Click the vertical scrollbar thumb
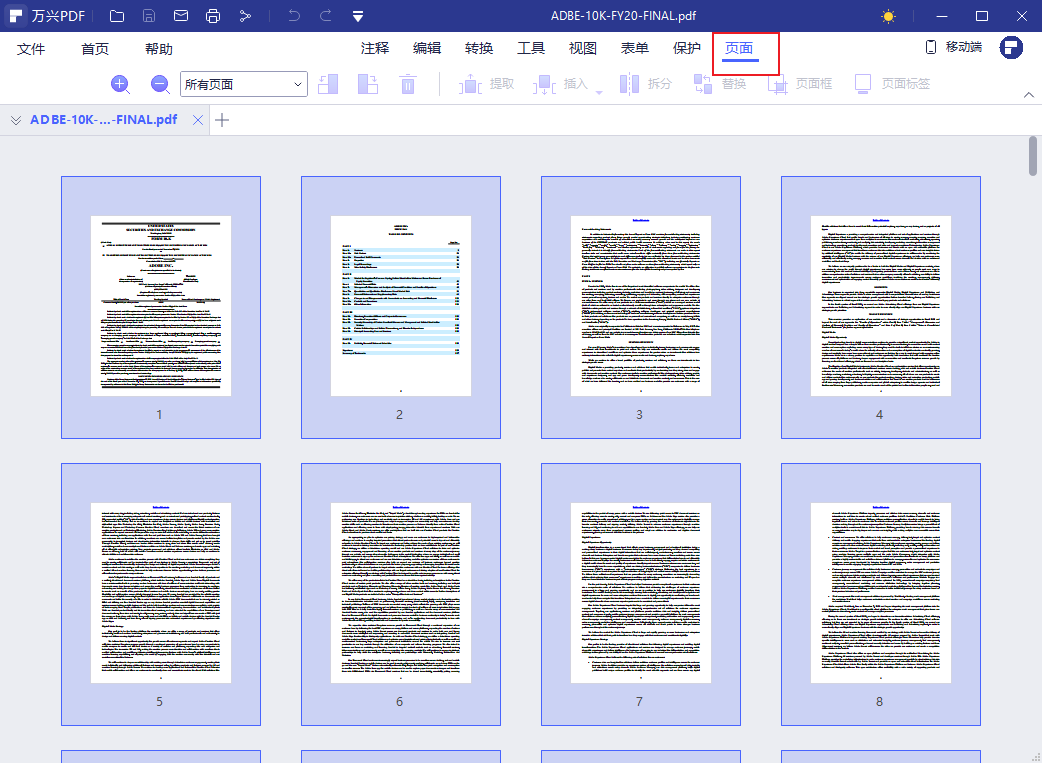 [x=1033, y=157]
